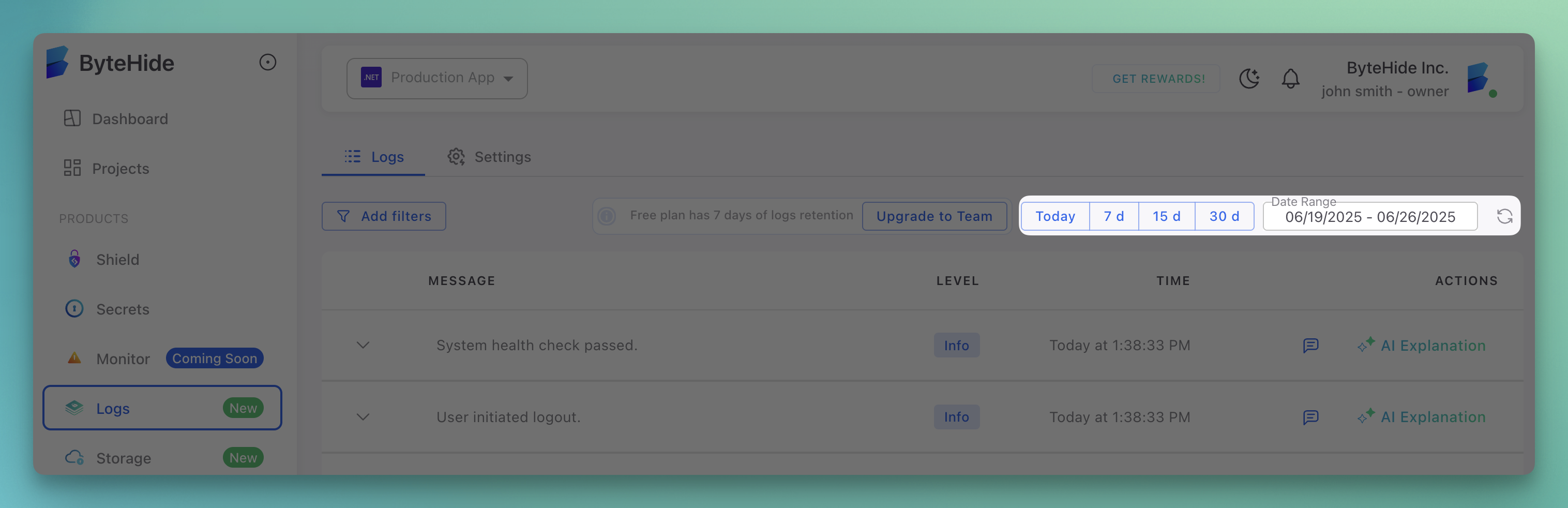
Task: Expand the System health check log row
Action: pyautogui.click(x=363, y=346)
